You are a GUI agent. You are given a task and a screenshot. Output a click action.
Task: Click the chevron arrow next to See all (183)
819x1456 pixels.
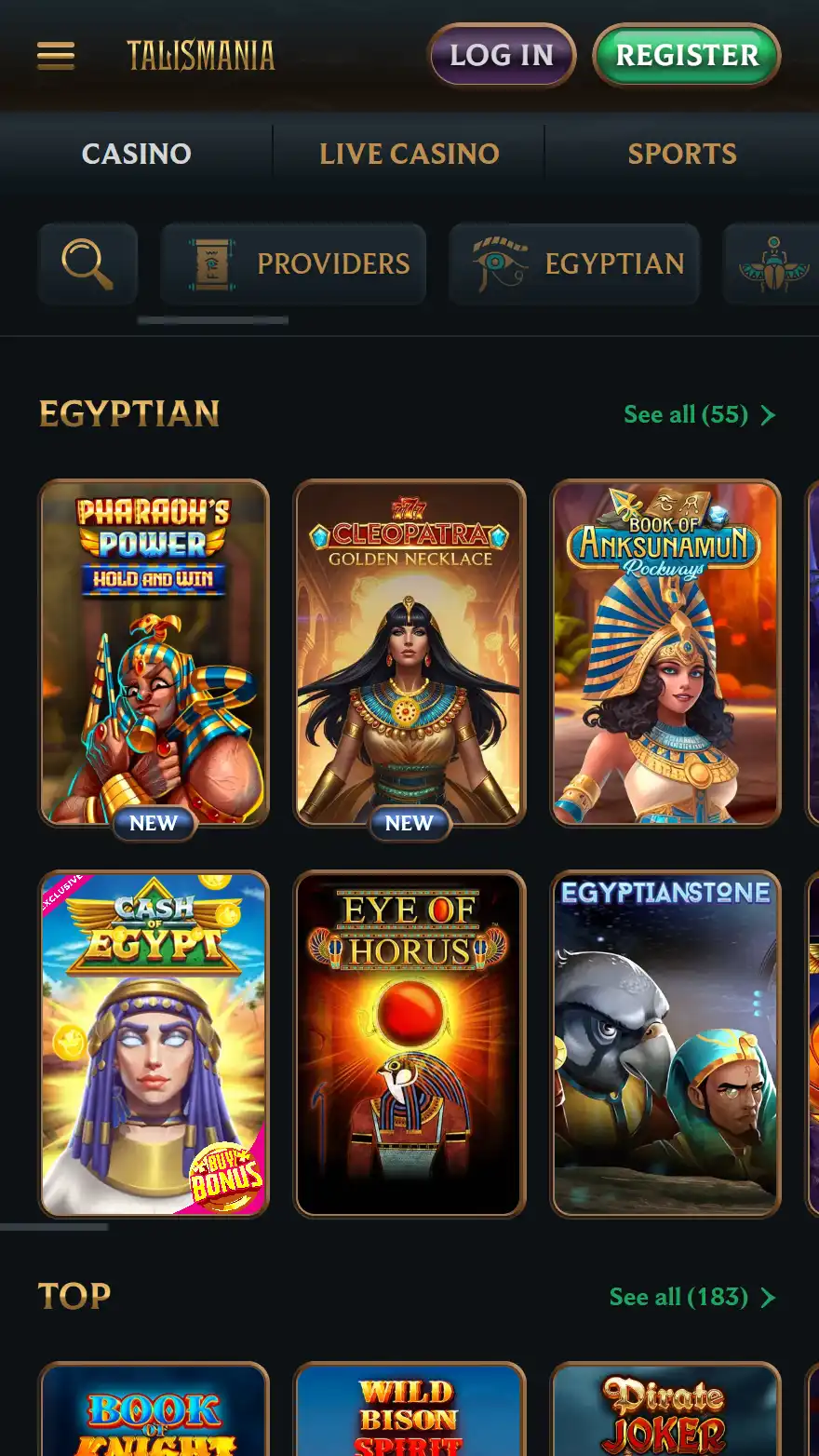pos(768,1297)
